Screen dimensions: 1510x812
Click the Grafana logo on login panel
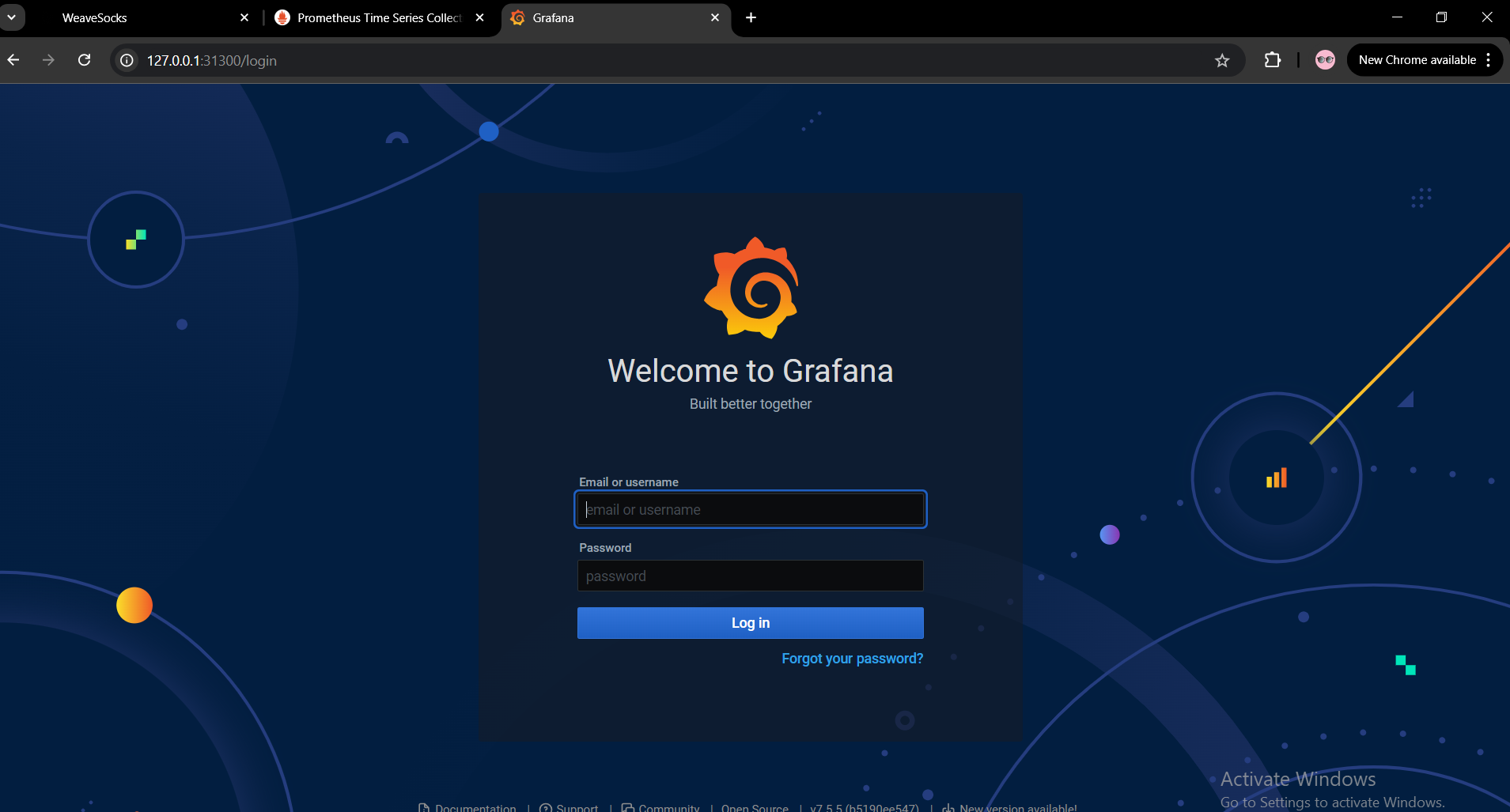tap(751, 288)
